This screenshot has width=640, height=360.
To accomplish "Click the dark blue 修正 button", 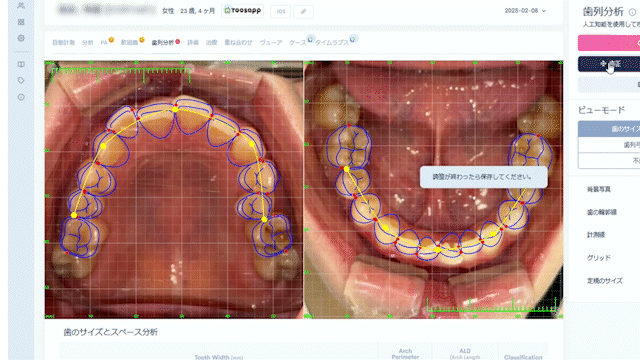I will [x=609, y=64].
